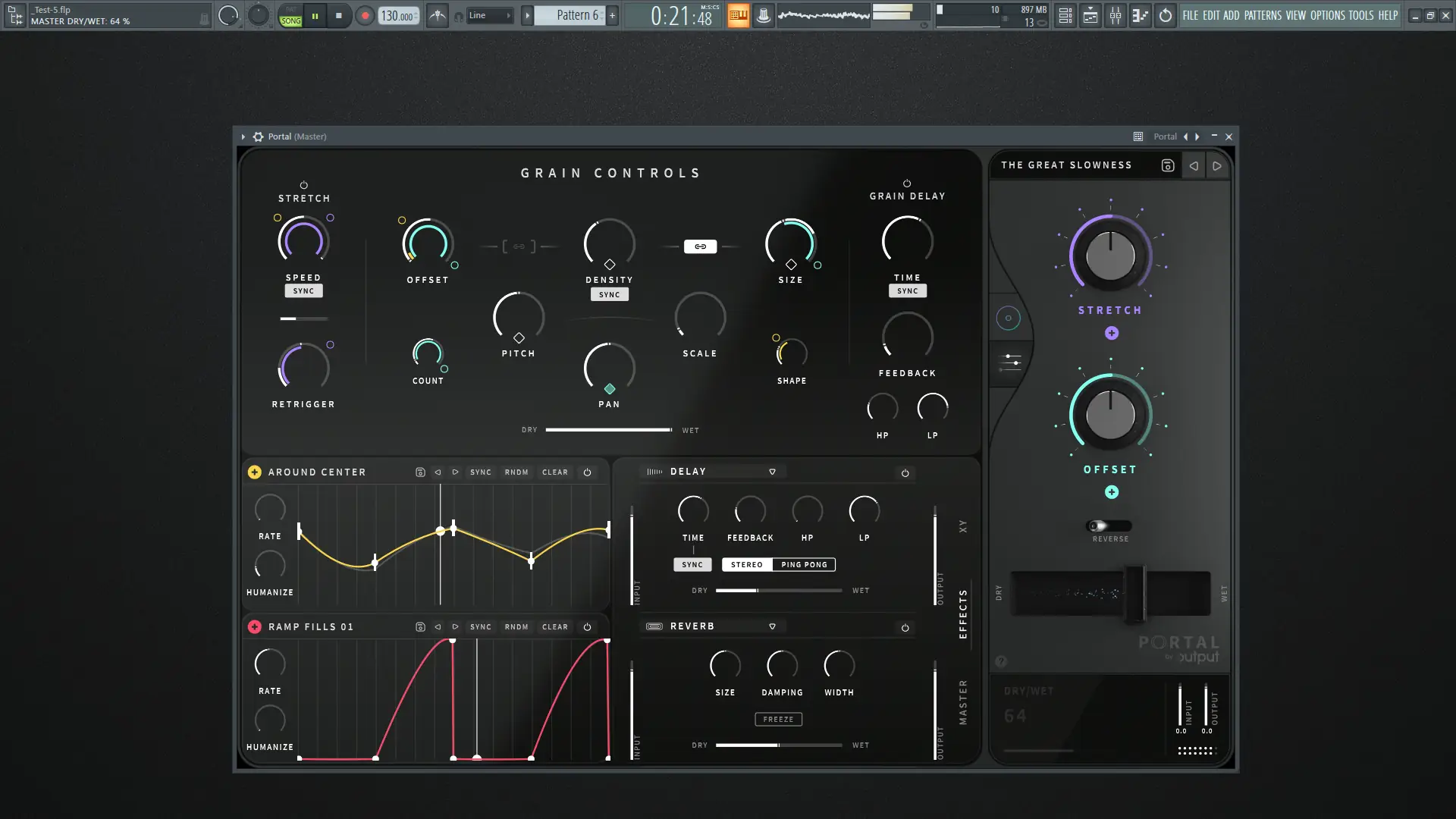
Task: Open the PATTERNS menu
Action: [x=1263, y=15]
